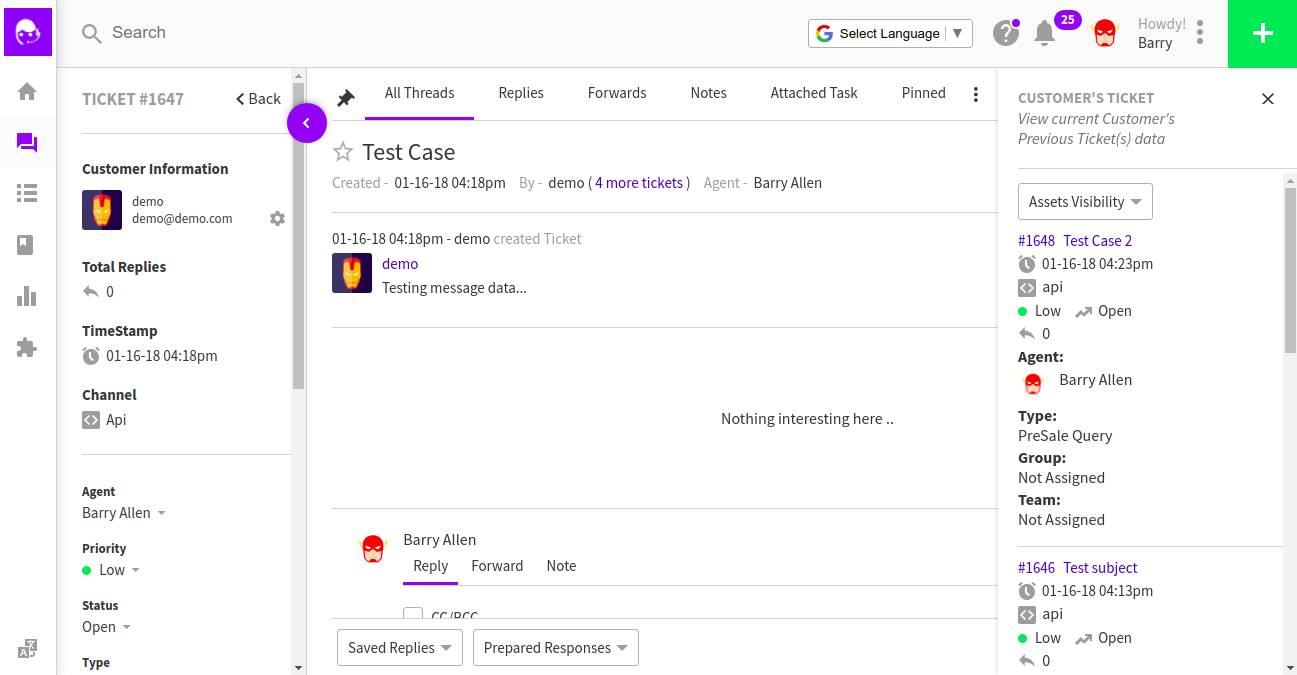Viewport: 1297px width, 675px height.
Task: Tick the CC/BCC checkbox
Action: 412,614
